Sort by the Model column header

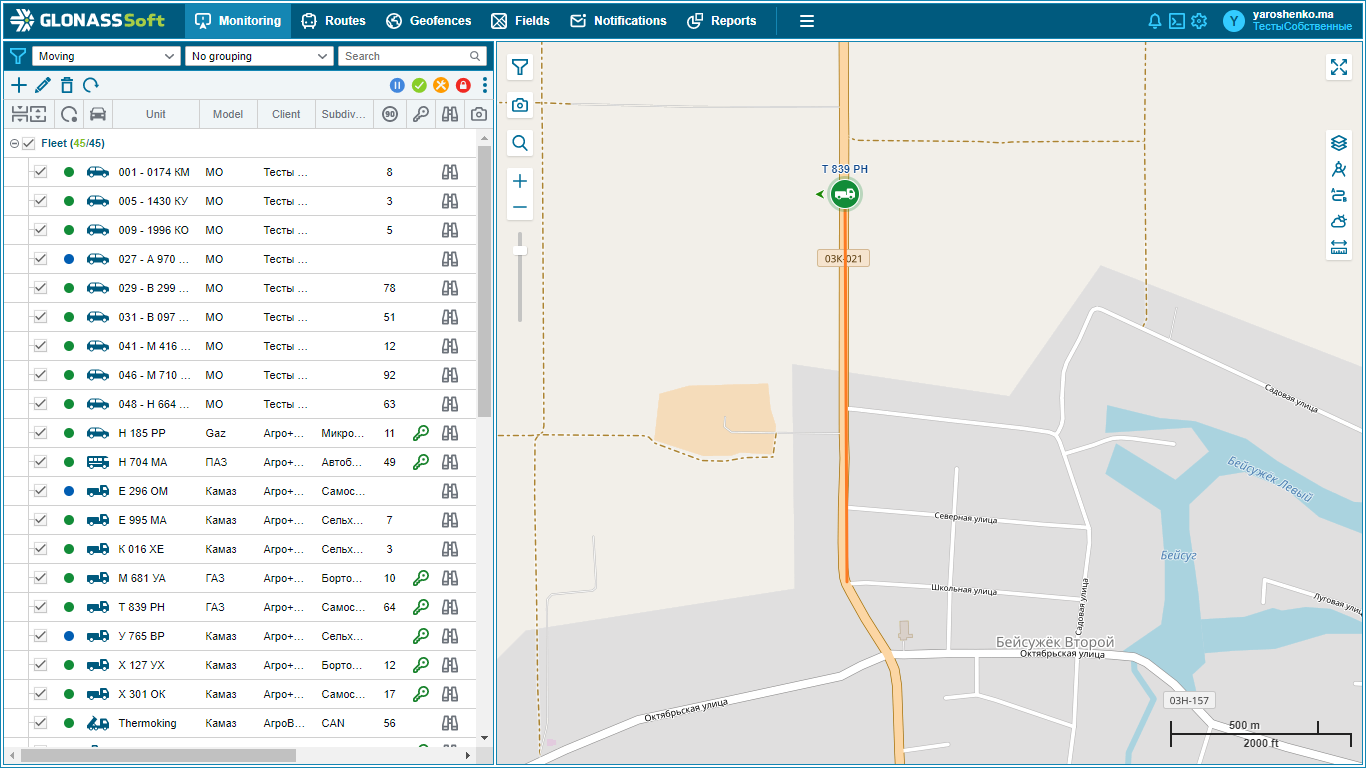pos(228,114)
